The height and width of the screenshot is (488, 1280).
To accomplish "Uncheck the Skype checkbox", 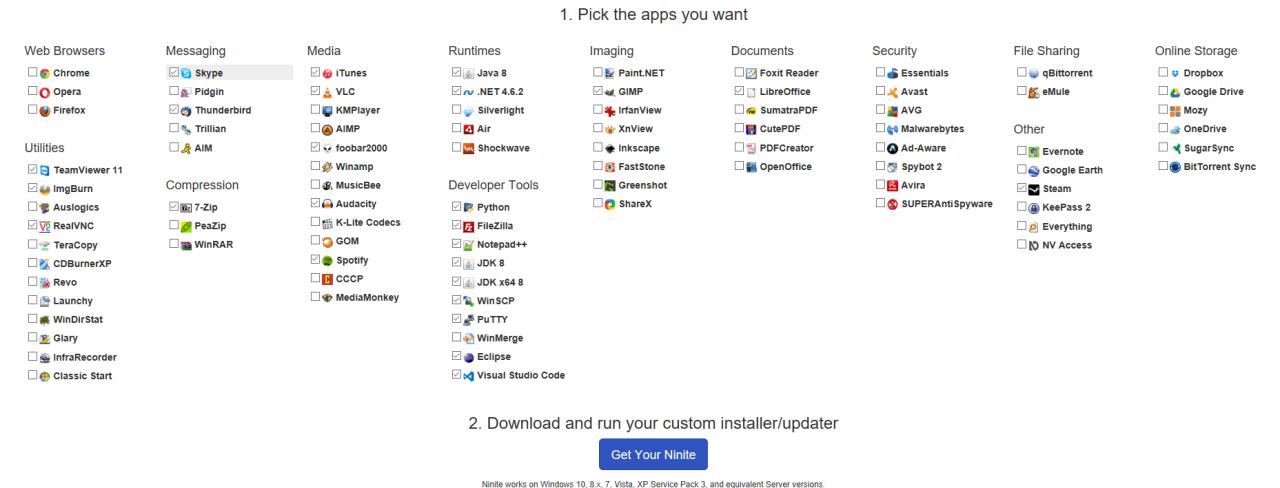I will tap(174, 73).
